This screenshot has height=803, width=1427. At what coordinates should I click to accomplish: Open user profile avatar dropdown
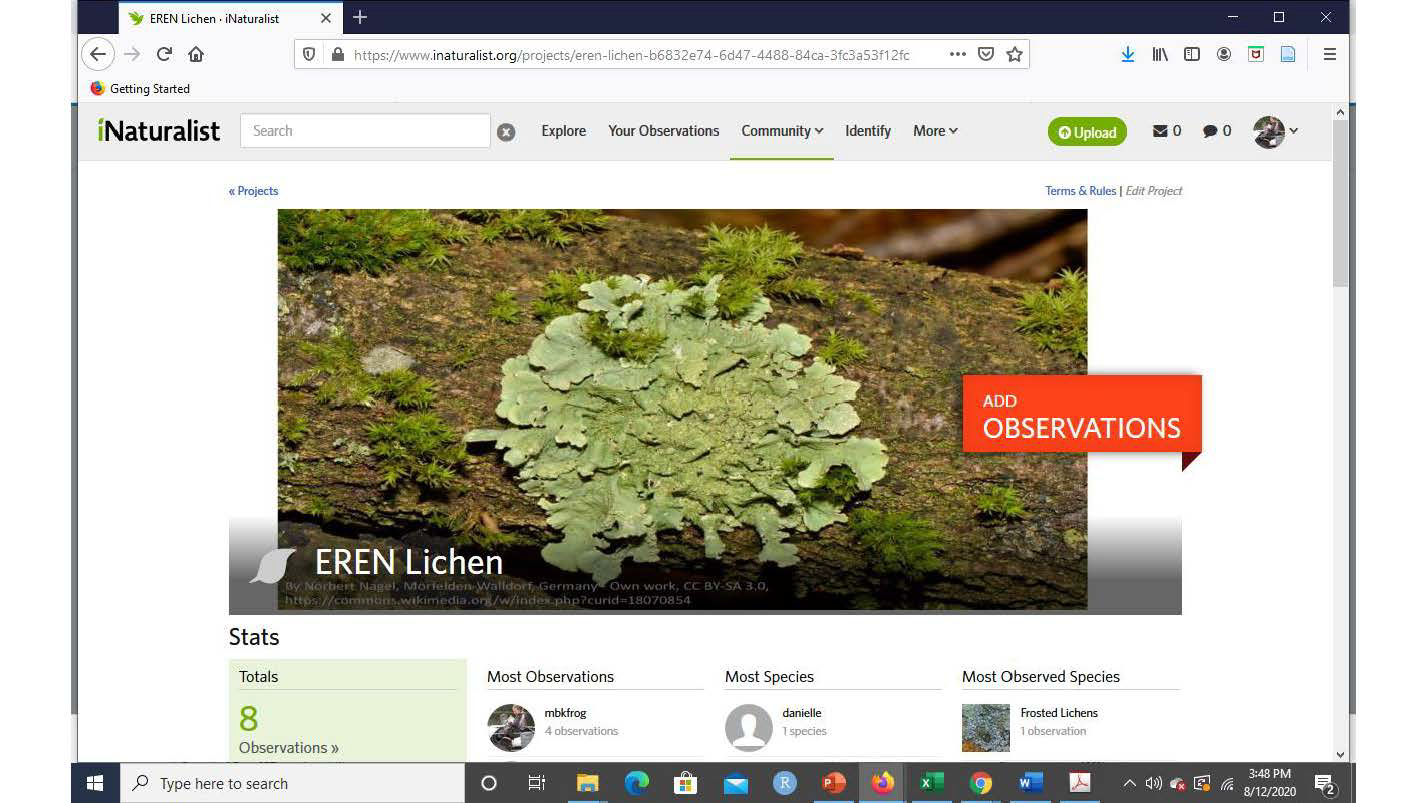pyautogui.click(x=1275, y=131)
